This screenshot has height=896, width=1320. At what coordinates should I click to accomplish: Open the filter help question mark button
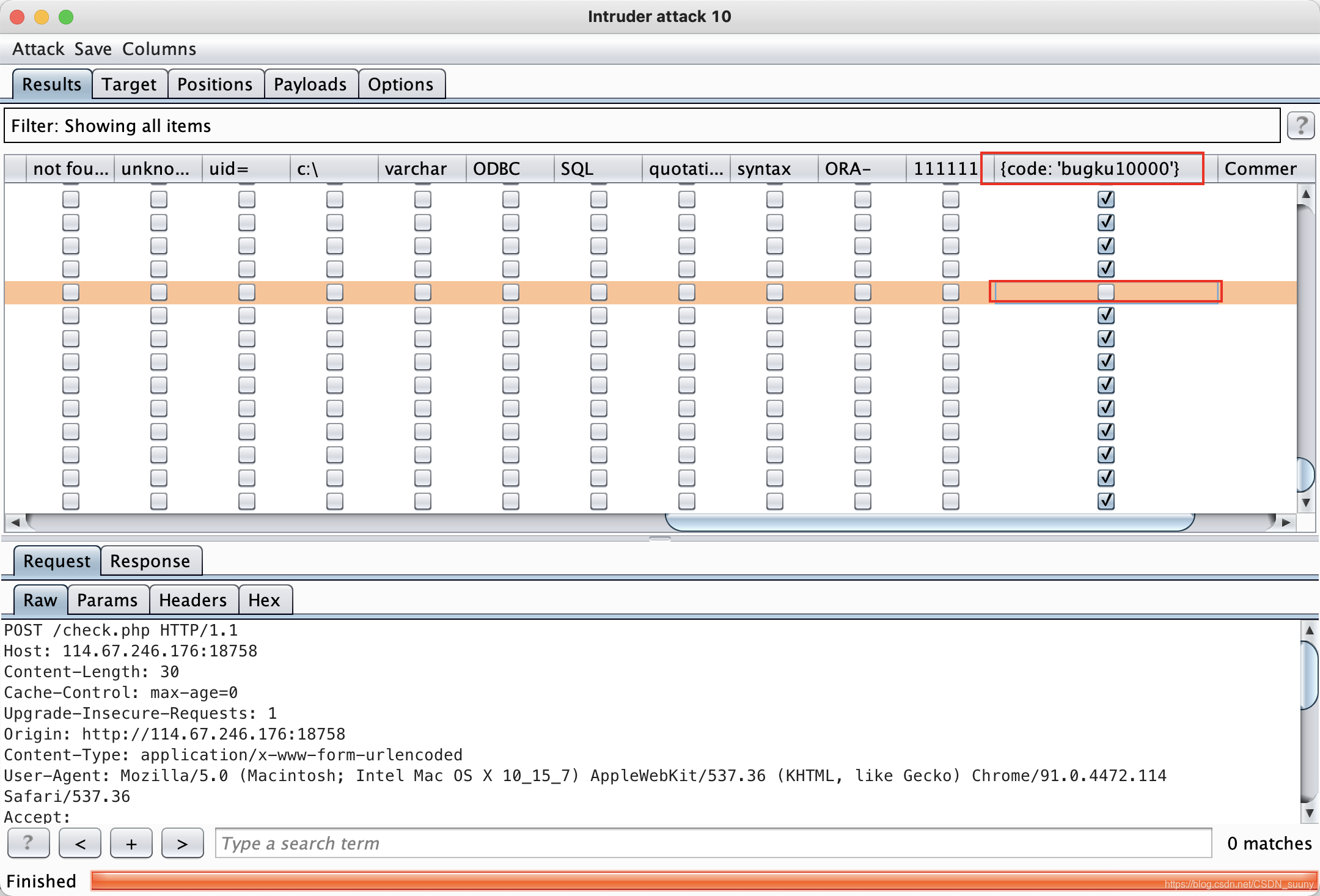(1300, 126)
